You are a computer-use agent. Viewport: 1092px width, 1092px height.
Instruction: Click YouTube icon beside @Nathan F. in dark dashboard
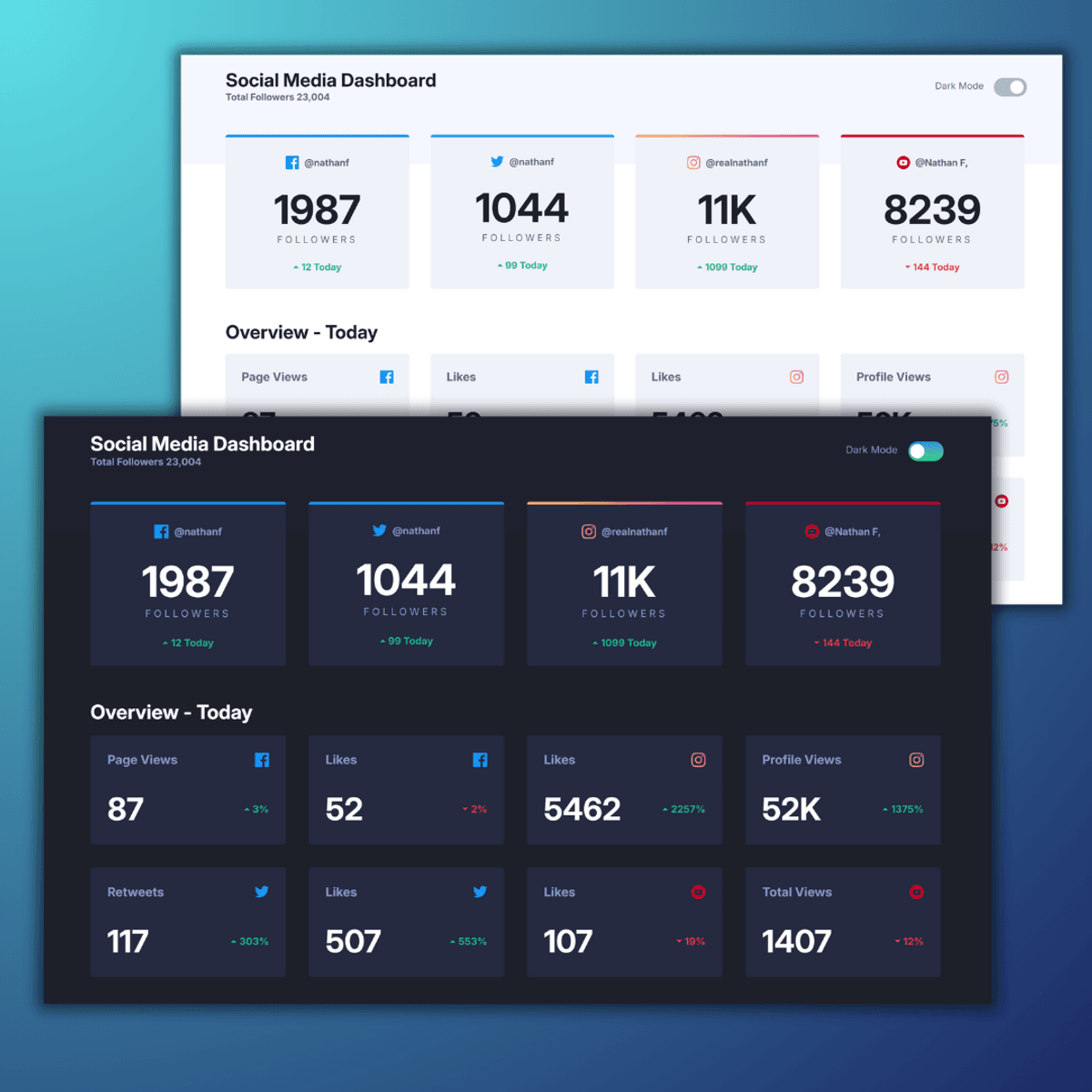[x=812, y=531]
